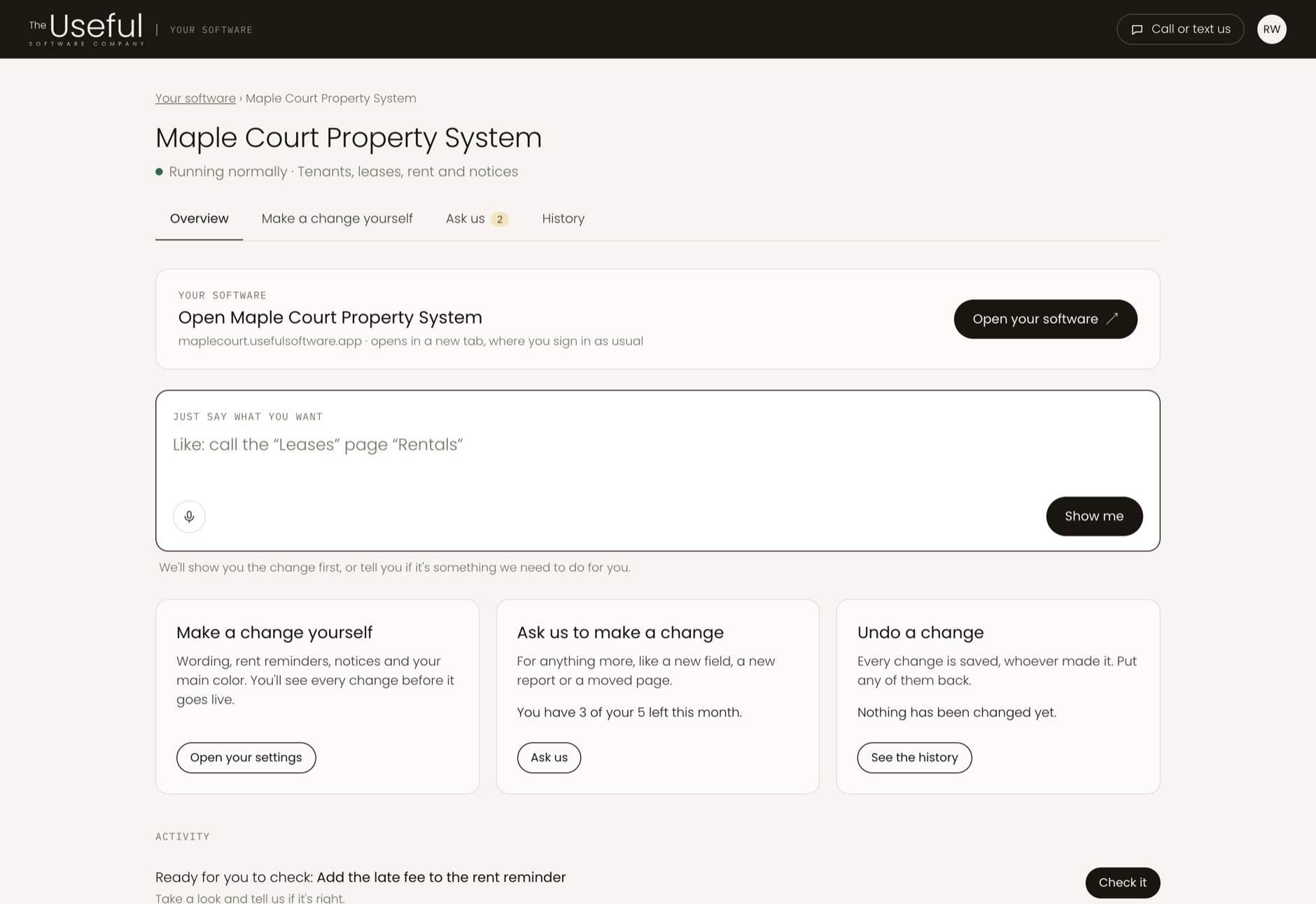The width and height of the screenshot is (1316, 904).
Task: Click Take a look and tell us text
Action: pos(250,898)
